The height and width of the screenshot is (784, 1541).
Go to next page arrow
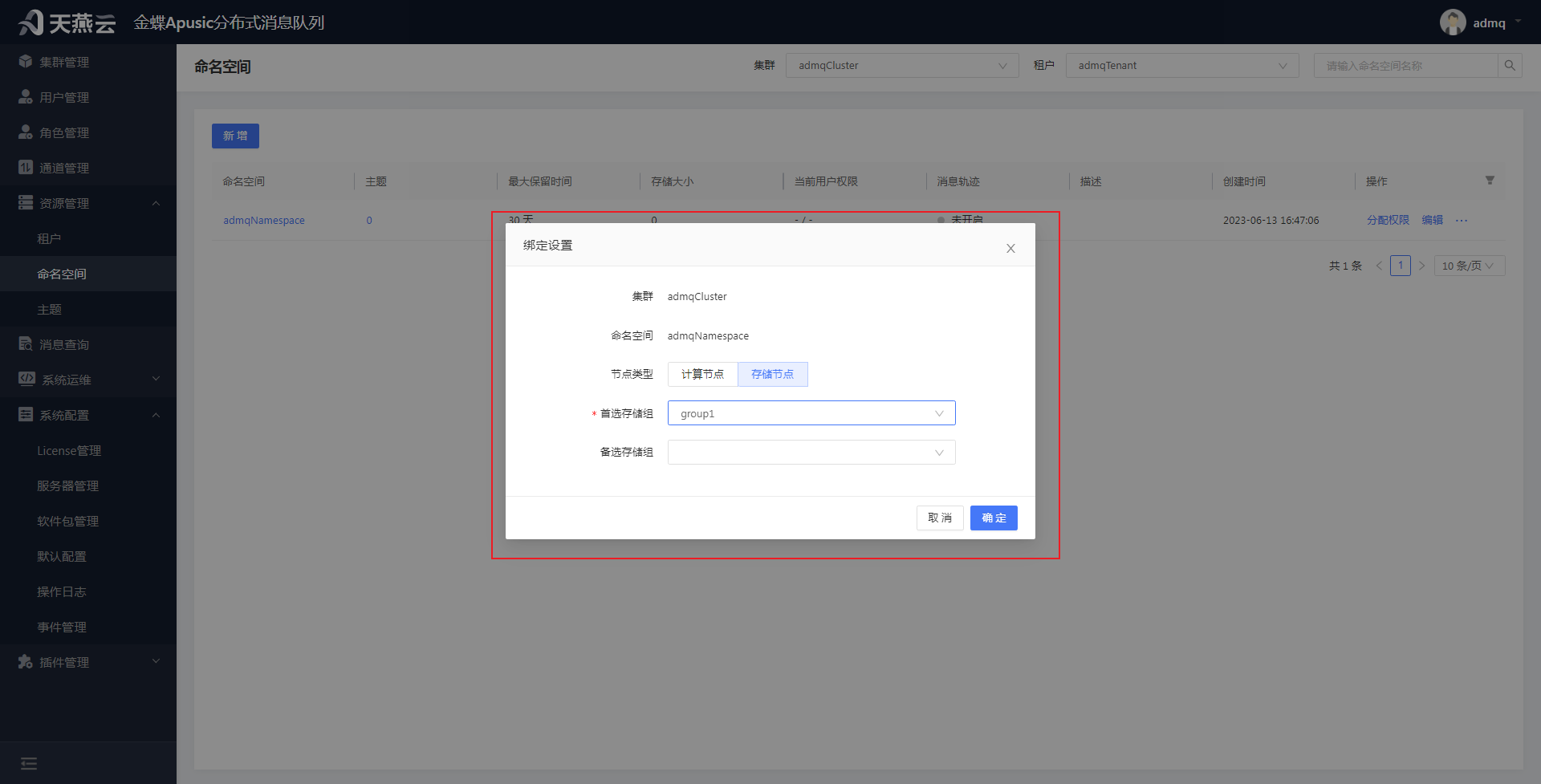point(1421,266)
